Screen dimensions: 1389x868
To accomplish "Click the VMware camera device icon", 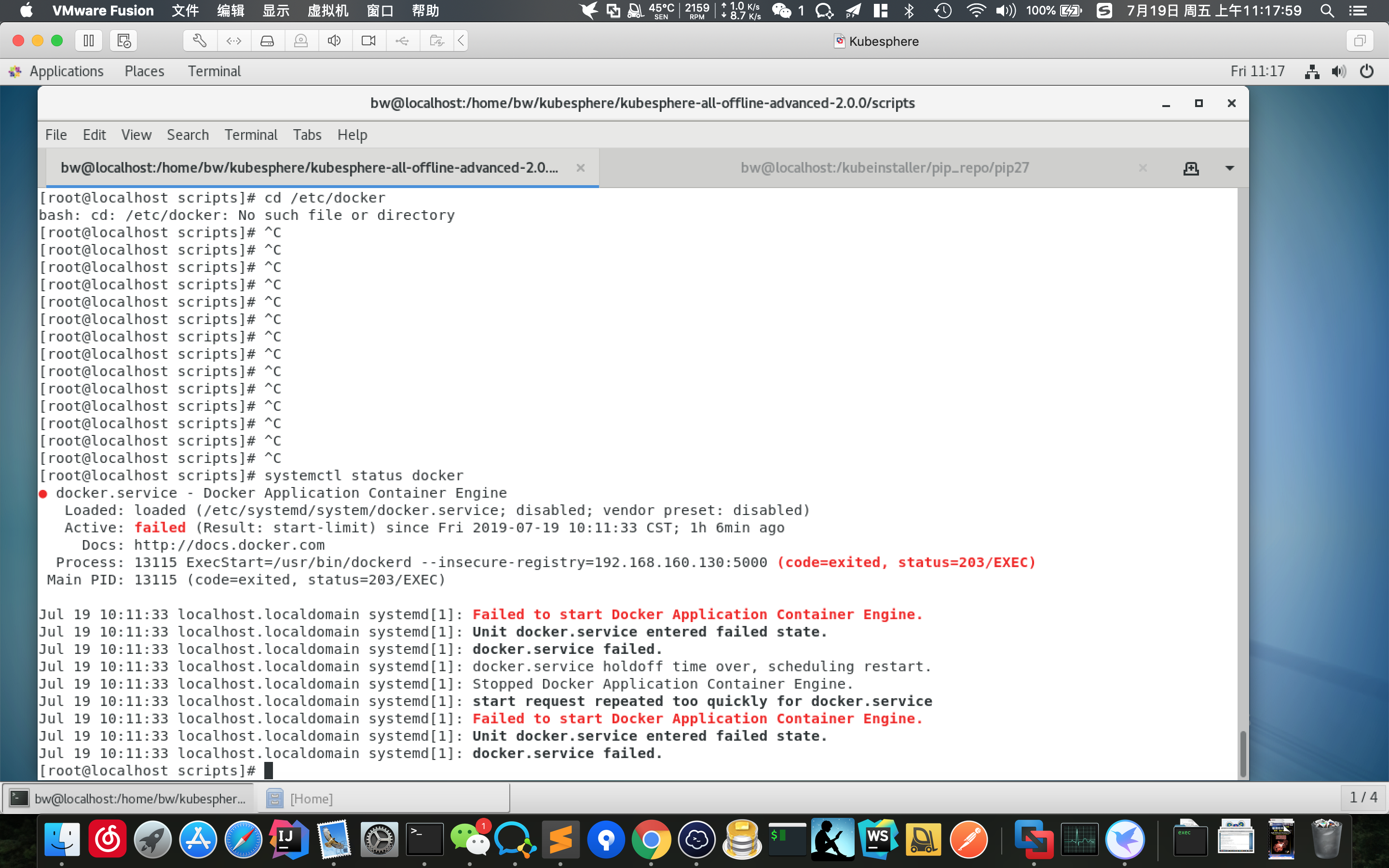I will [x=368, y=41].
